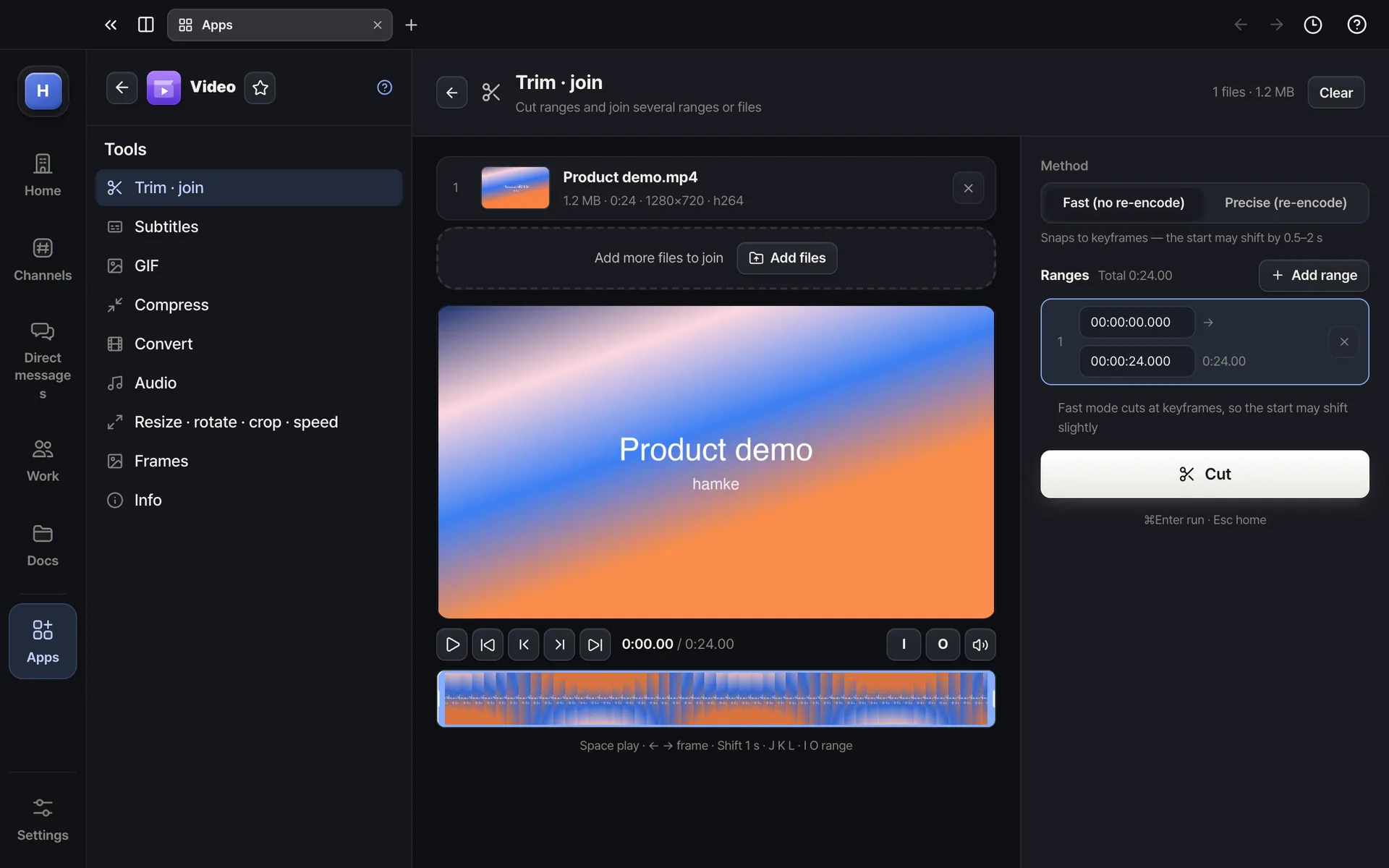1389x868 pixels.
Task: Toggle the split panel layout icon
Action: [145, 25]
